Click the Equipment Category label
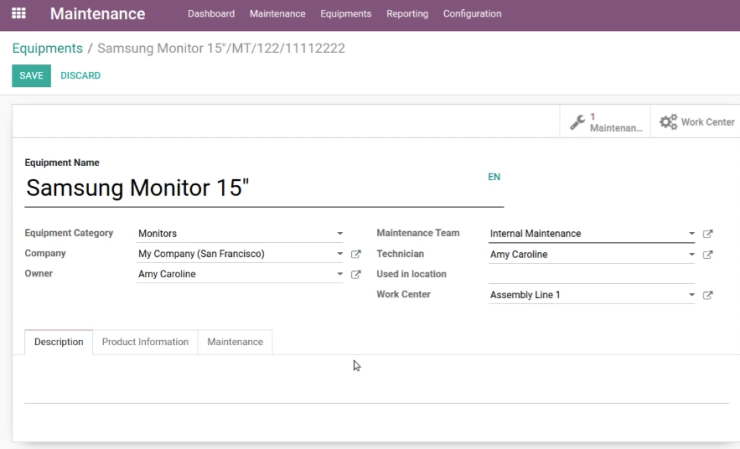The height and width of the screenshot is (449, 740). (69, 233)
